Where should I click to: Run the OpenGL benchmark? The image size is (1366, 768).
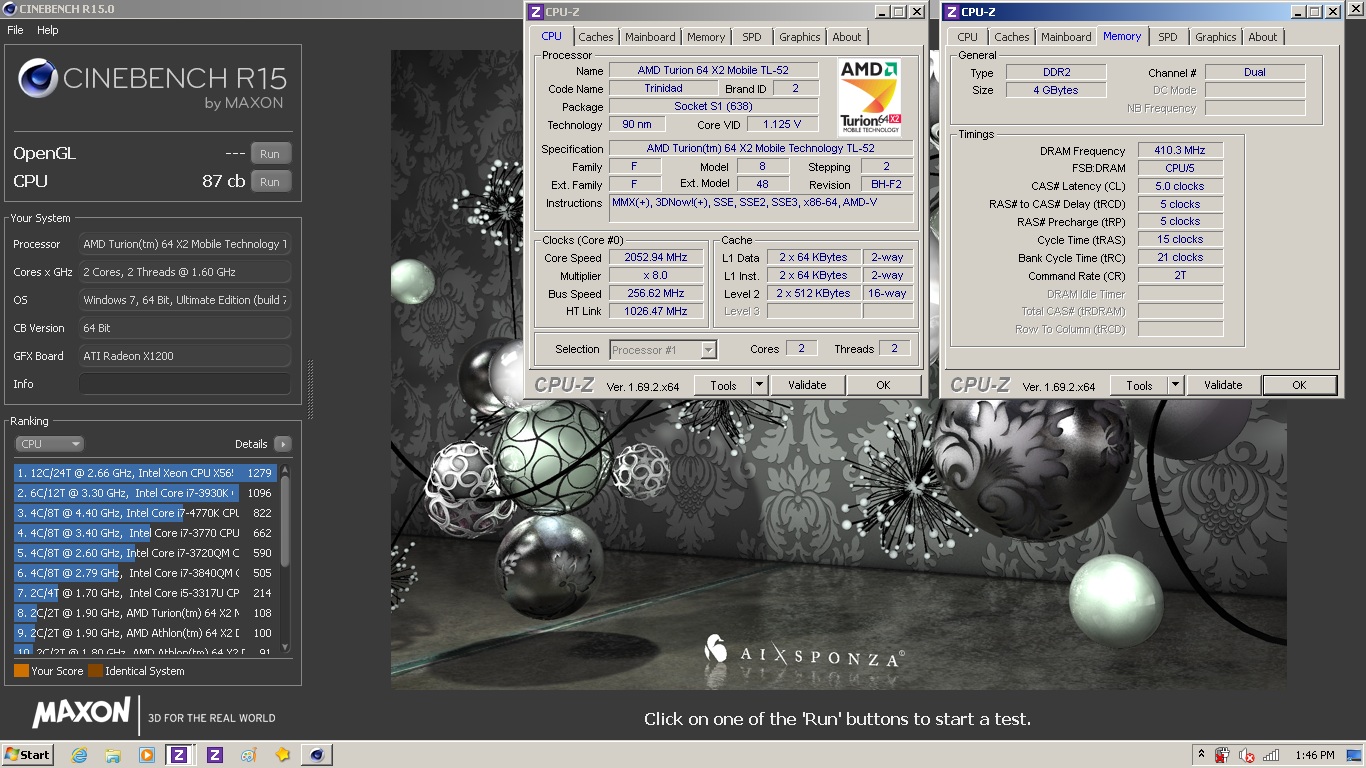point(270,154)
